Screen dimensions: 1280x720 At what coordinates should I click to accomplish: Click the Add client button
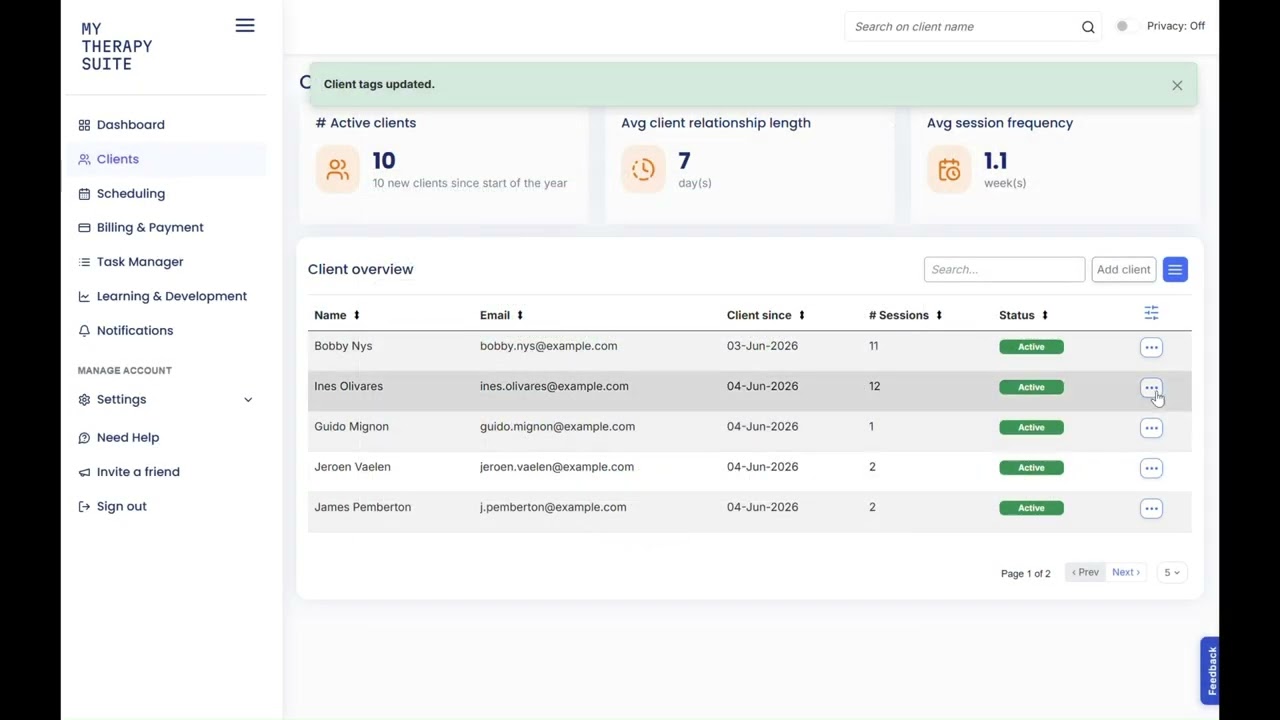1124,269
